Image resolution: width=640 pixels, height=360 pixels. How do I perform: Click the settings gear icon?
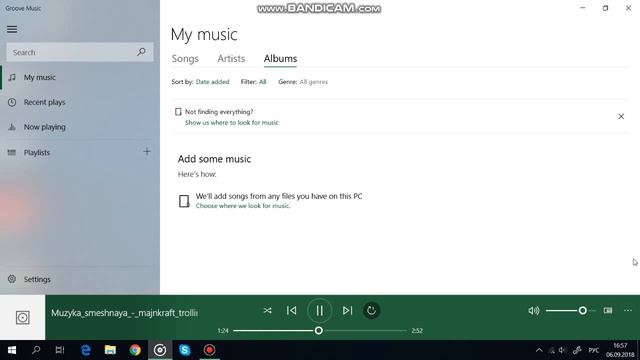[x=12, y=279]
